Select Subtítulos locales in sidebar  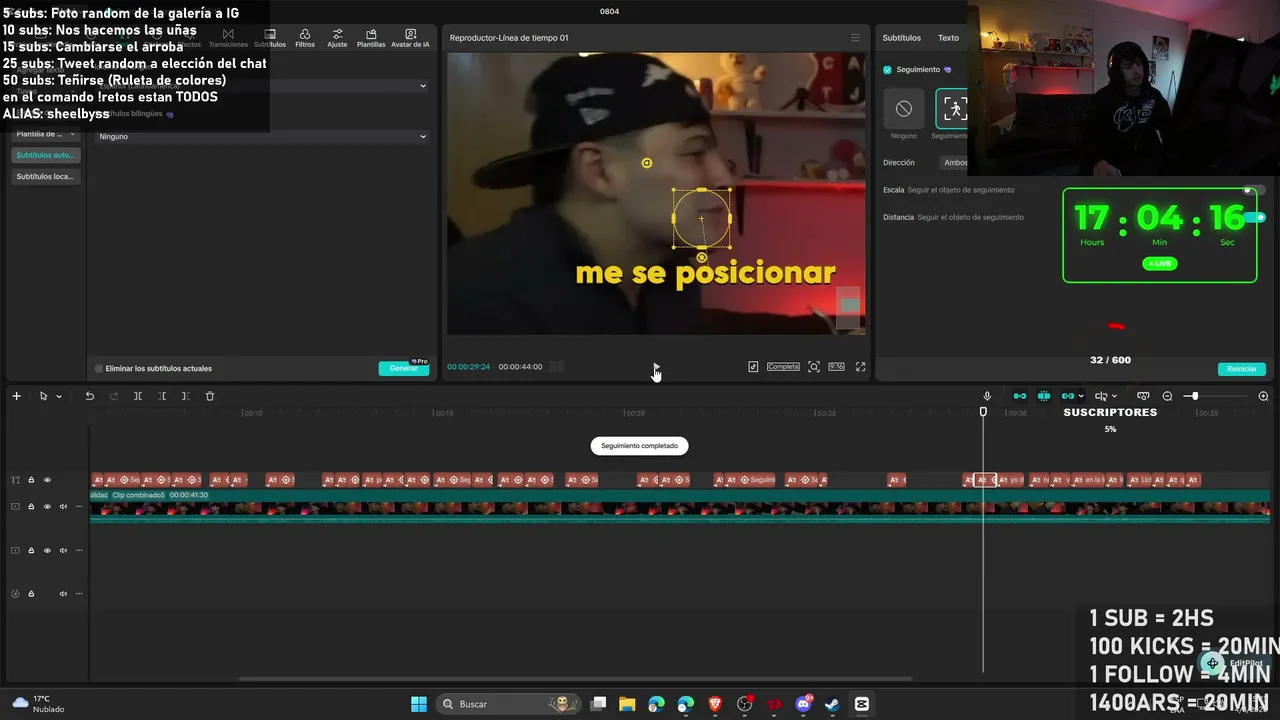pos(45,176)
